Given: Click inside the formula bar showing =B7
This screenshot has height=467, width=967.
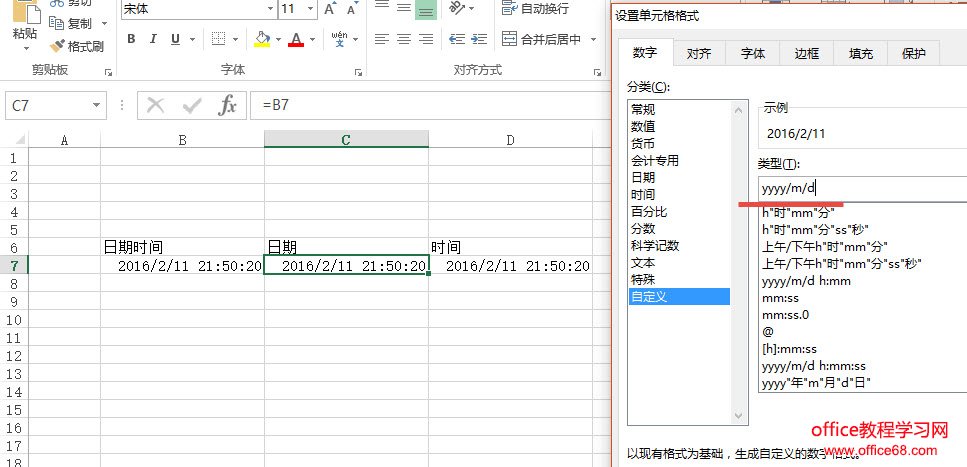Looking at the screenshot, I should click(430, 105).
